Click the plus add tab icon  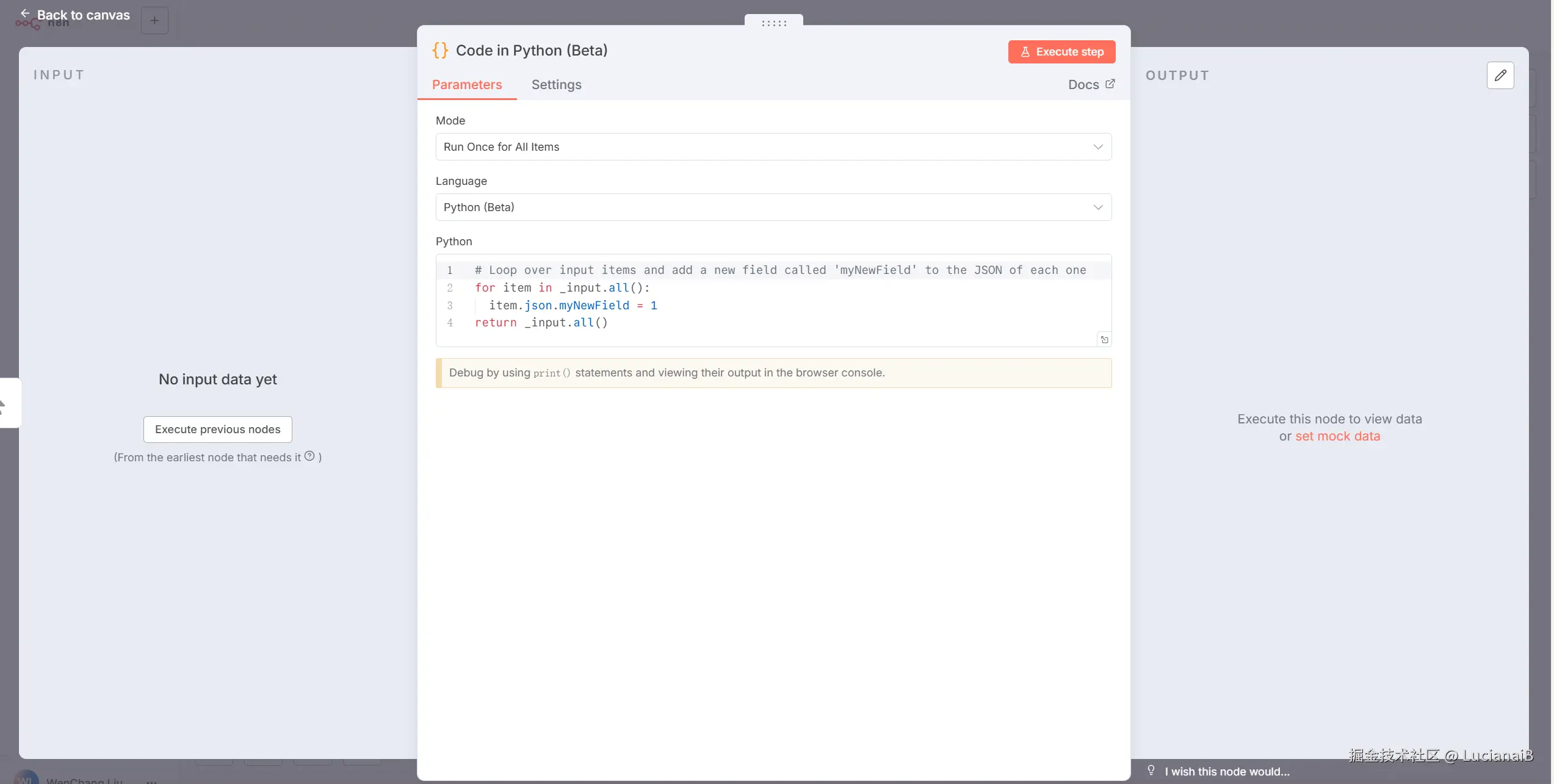coord(154,21)
